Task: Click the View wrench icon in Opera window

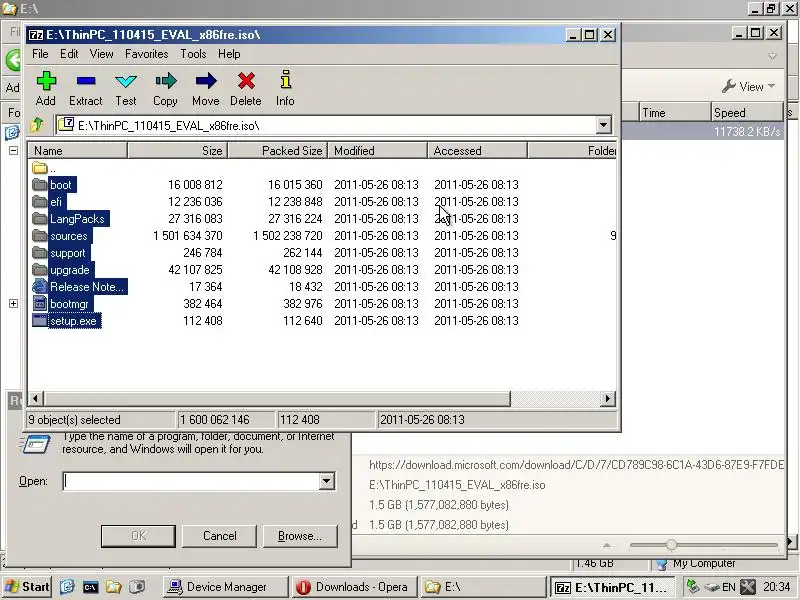Action: point(729,86)
